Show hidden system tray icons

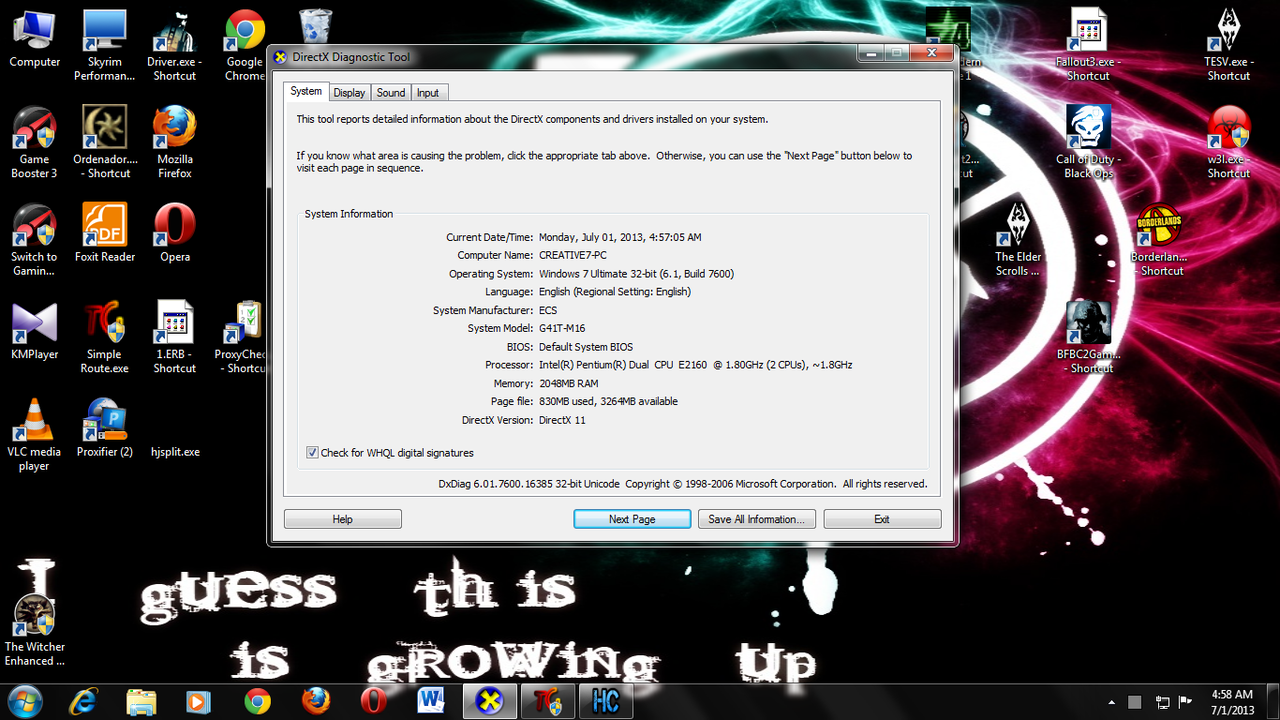[x=1113, y=702]
